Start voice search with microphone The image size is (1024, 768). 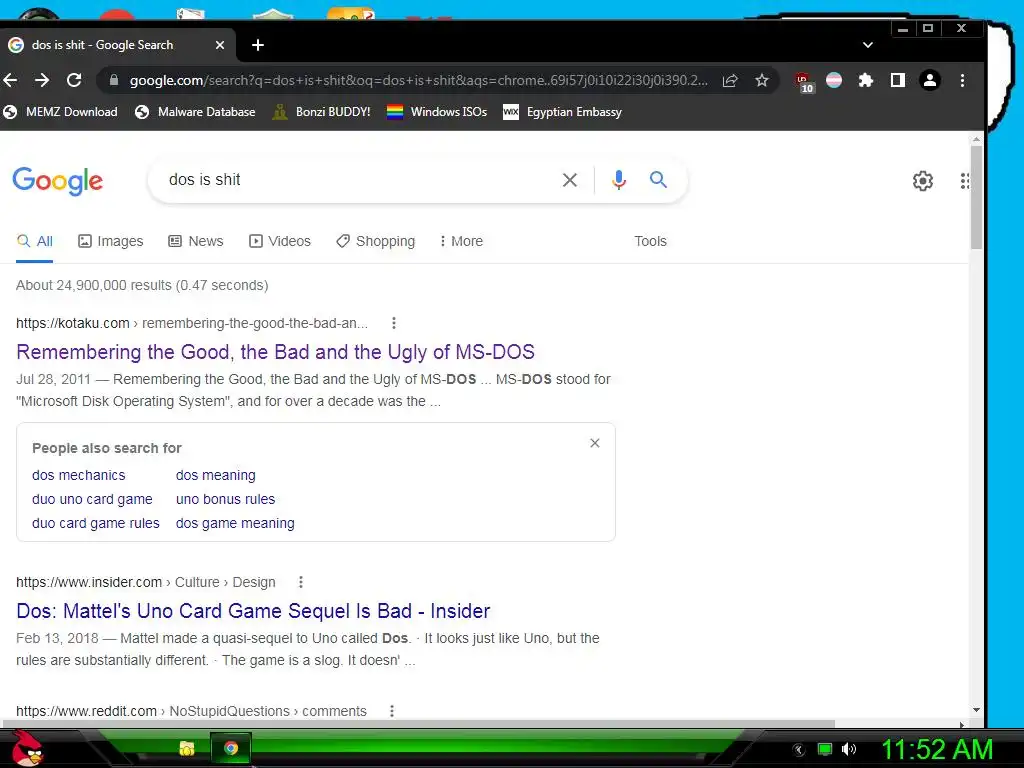click(618, 180)
